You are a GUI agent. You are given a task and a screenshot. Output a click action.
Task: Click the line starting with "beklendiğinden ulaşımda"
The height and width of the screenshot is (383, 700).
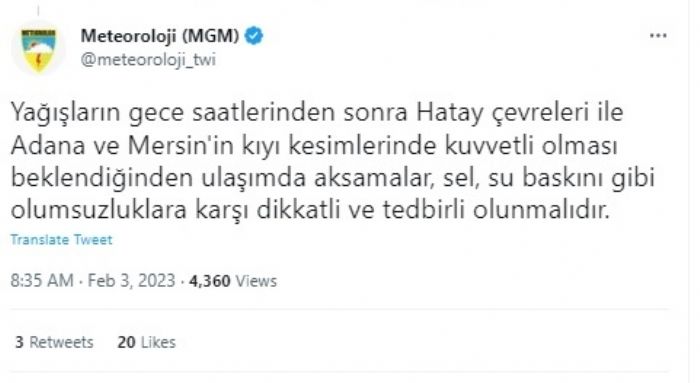(x=333, y=178)
